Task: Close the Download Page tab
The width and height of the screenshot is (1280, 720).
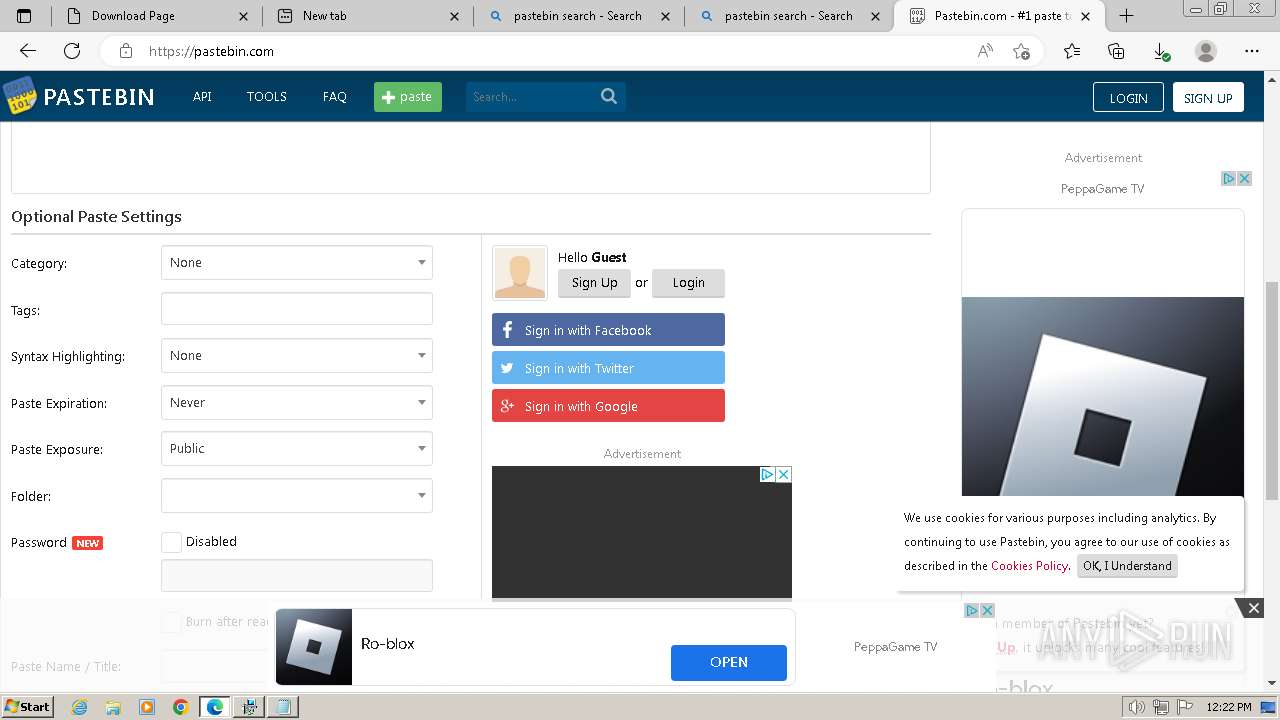Action: point(244,16)
